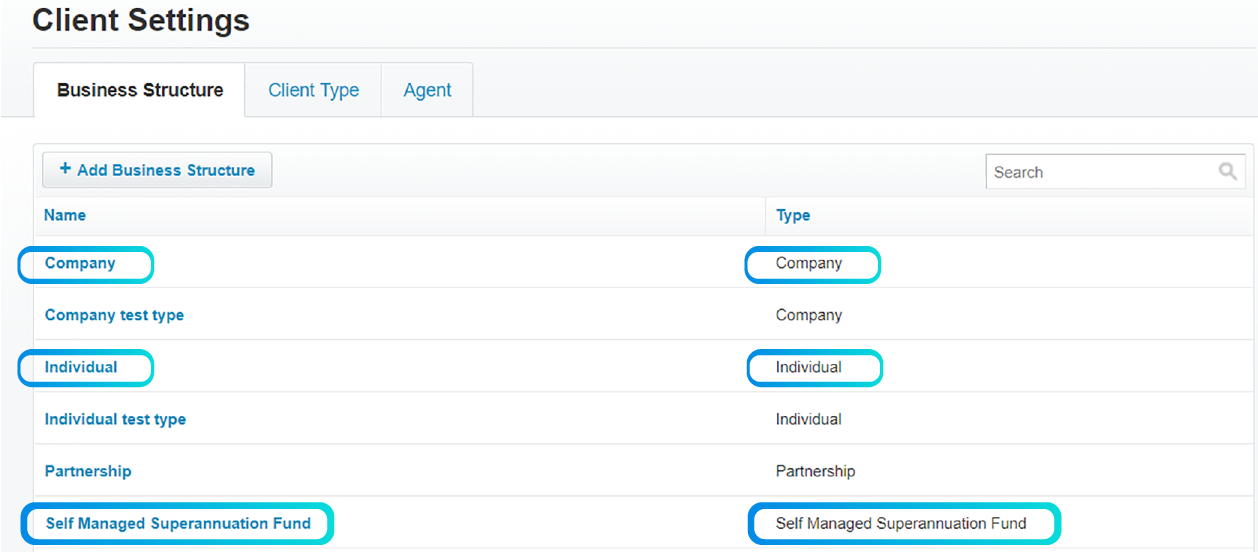Switch to the Client Type tab

click(313, 90)
